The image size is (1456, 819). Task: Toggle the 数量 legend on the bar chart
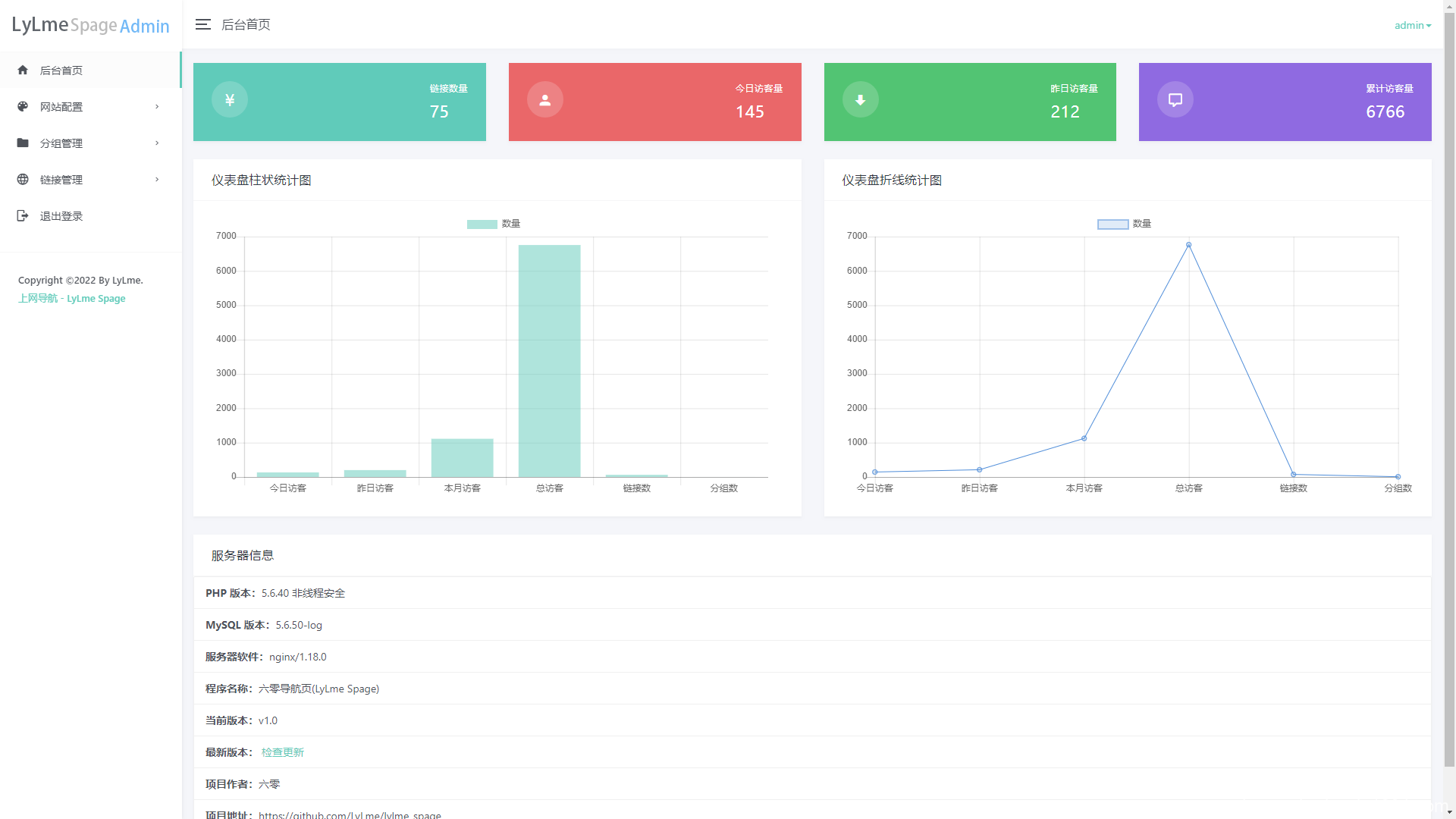(x=494, y=224)
